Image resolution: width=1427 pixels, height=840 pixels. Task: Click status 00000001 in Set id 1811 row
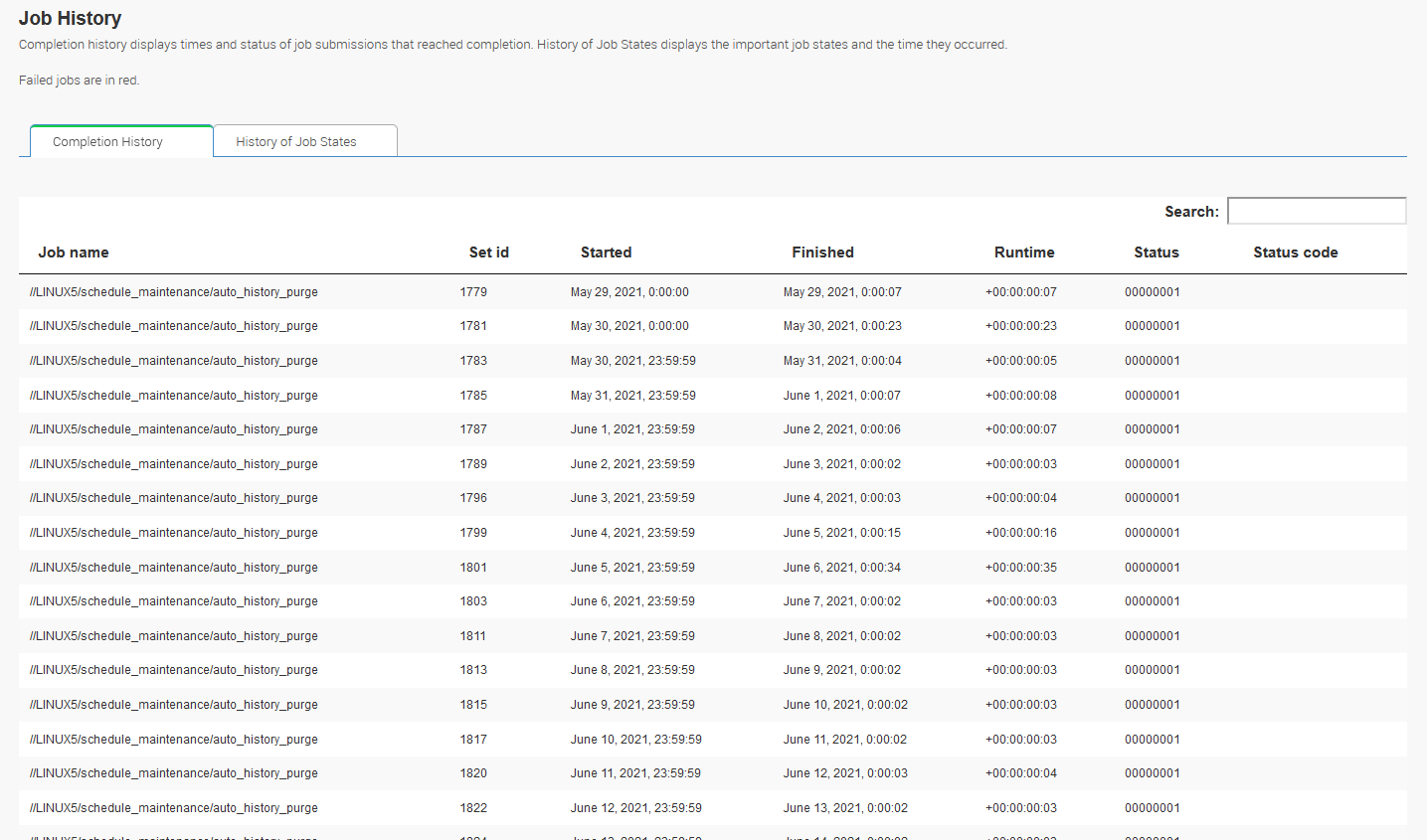point(1152,636)
